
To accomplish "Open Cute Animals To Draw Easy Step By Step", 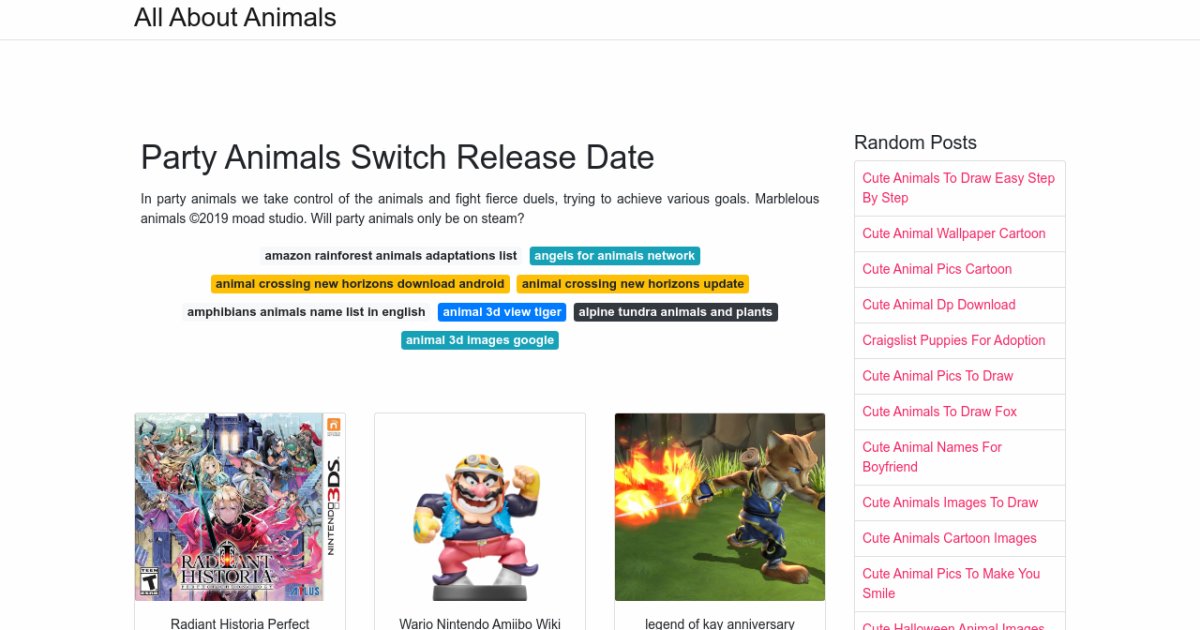I will point(959,188).
